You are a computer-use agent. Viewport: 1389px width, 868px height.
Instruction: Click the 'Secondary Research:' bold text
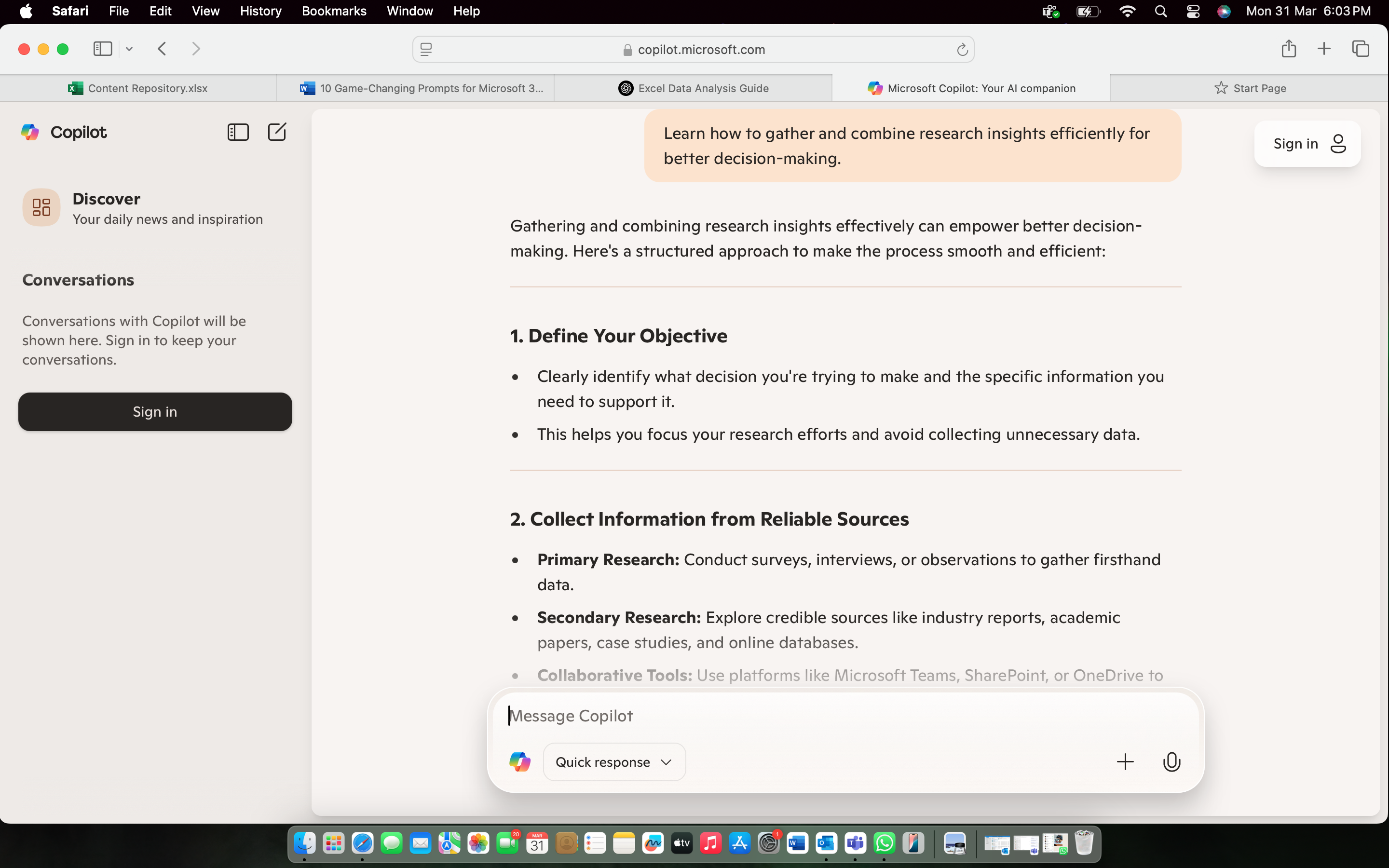(x=619, y=617)
